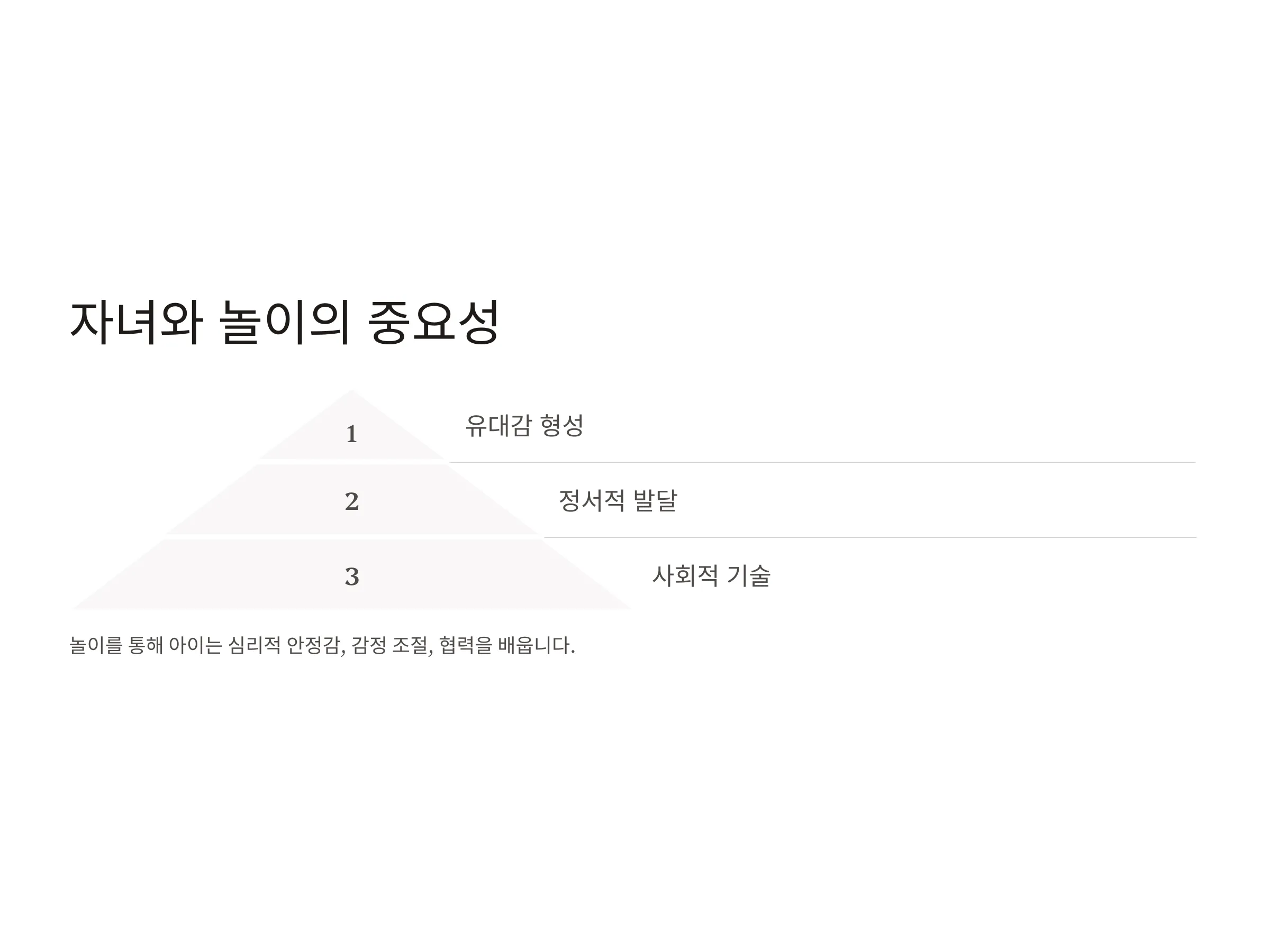The height and width of the screenshot is (952, 1270).
Task: Select the numeral 2 inside the pyramid
Action: tap(351, 501)
